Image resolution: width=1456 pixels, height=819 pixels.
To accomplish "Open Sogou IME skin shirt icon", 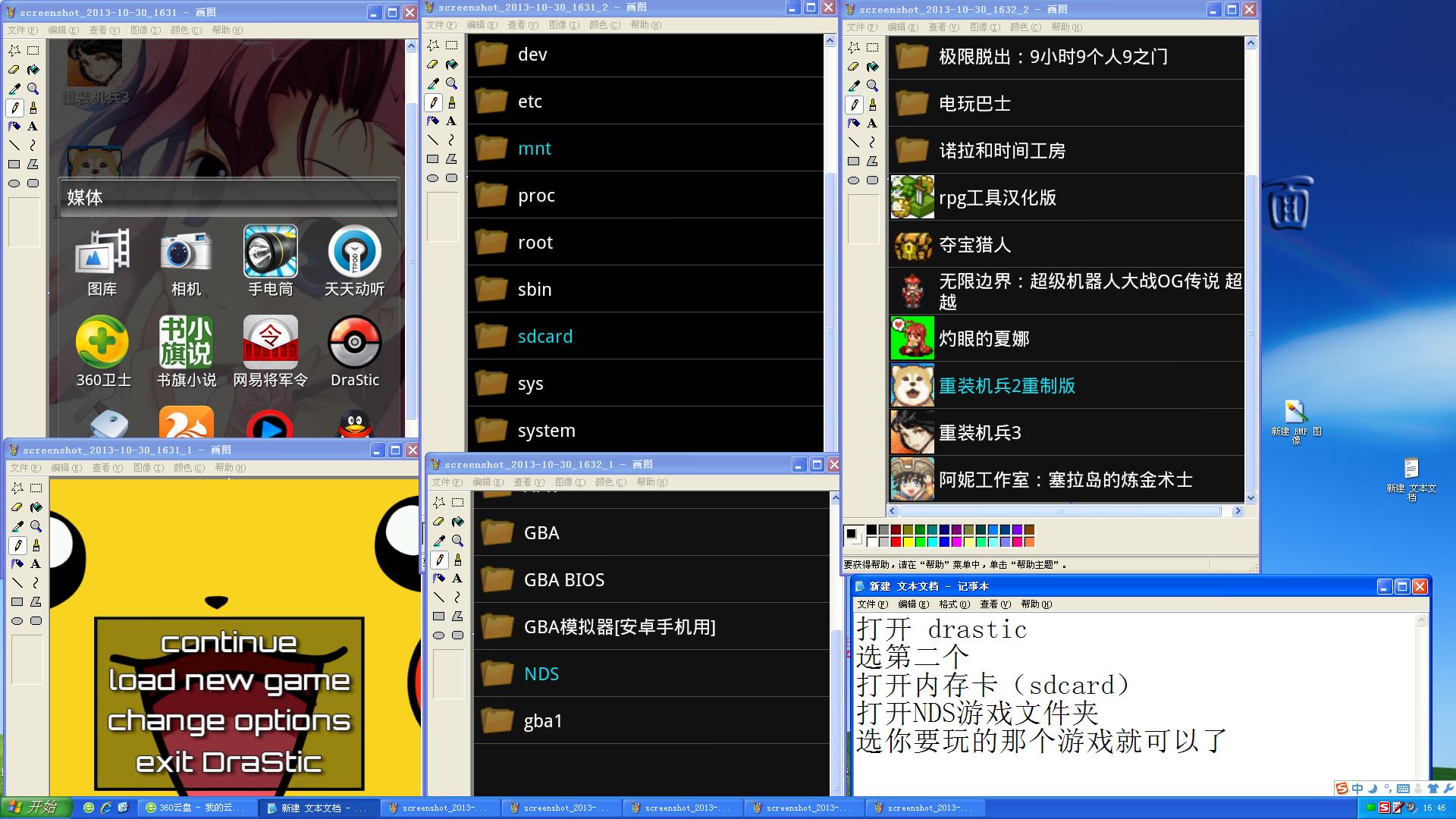I will (1433, 789).
